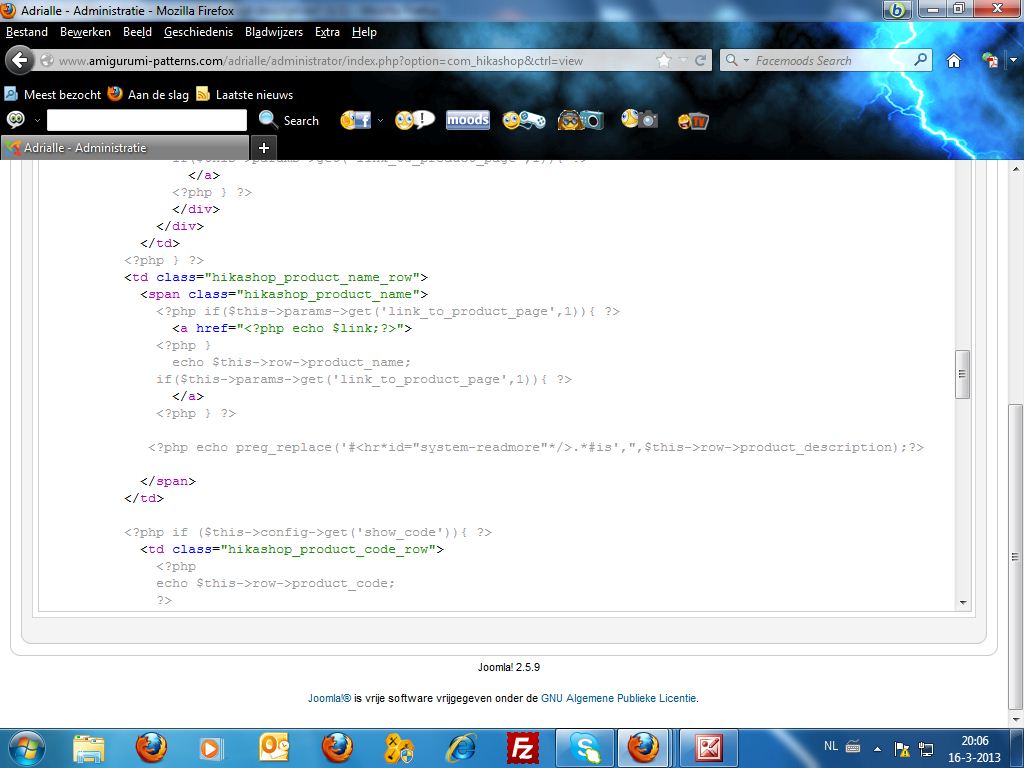This screenshot has width=1024, height=768.
Task: Expand the address bar history dropdown
Action: tap(682, 60)
